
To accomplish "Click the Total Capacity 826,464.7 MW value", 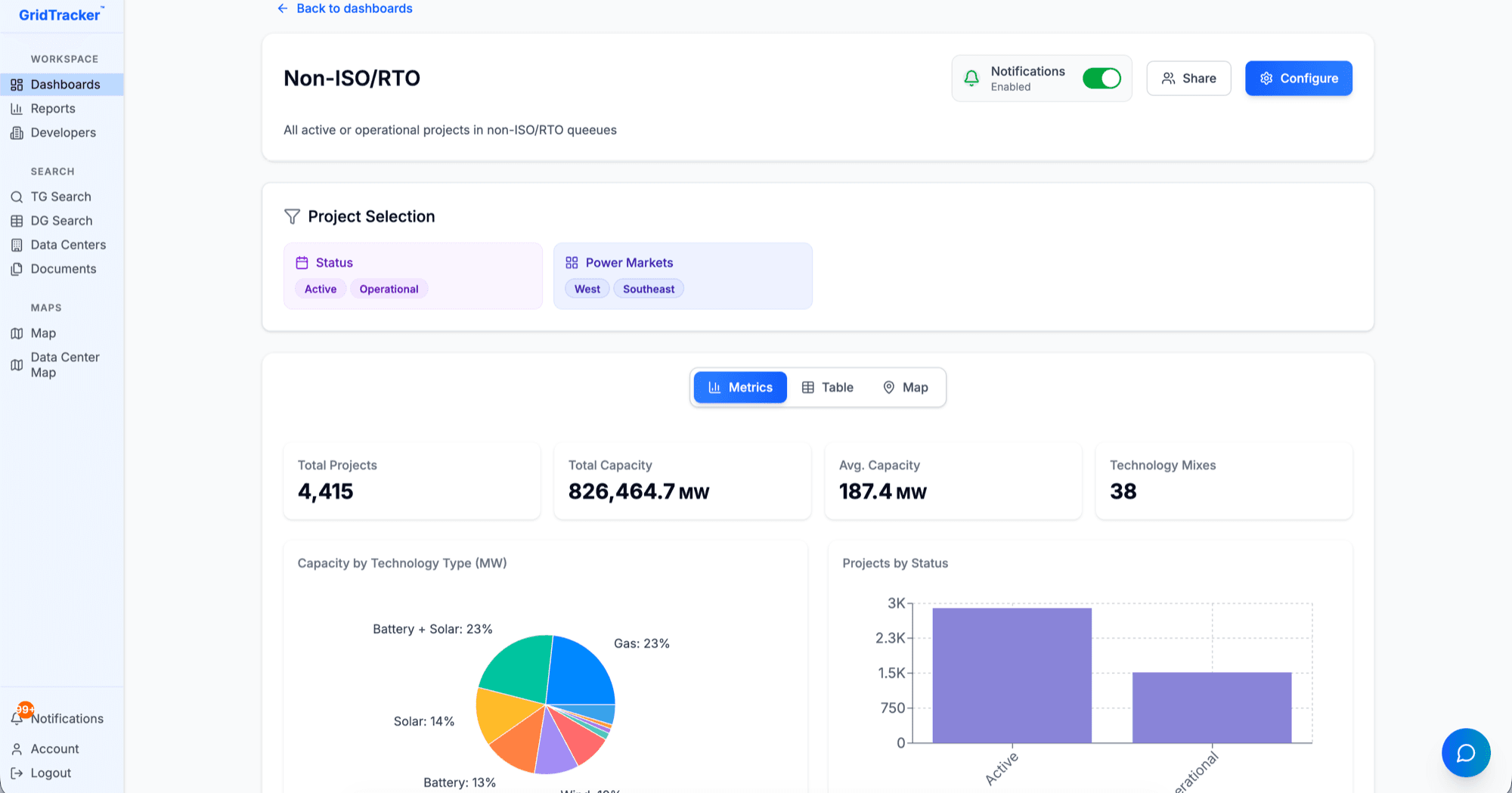I will 639,492.
